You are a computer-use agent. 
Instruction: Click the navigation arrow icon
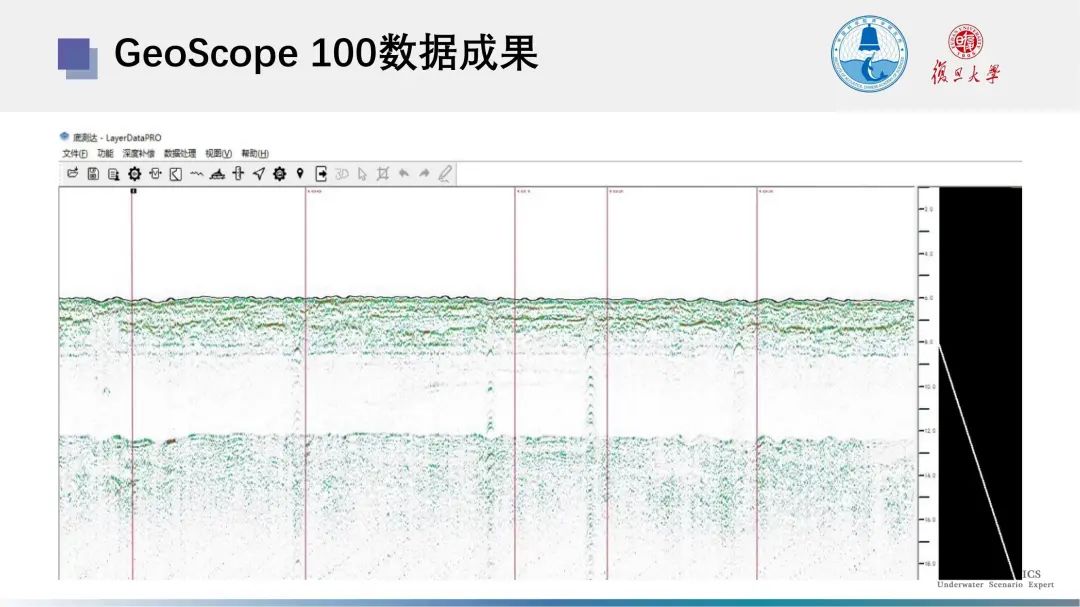click(258, 174)
